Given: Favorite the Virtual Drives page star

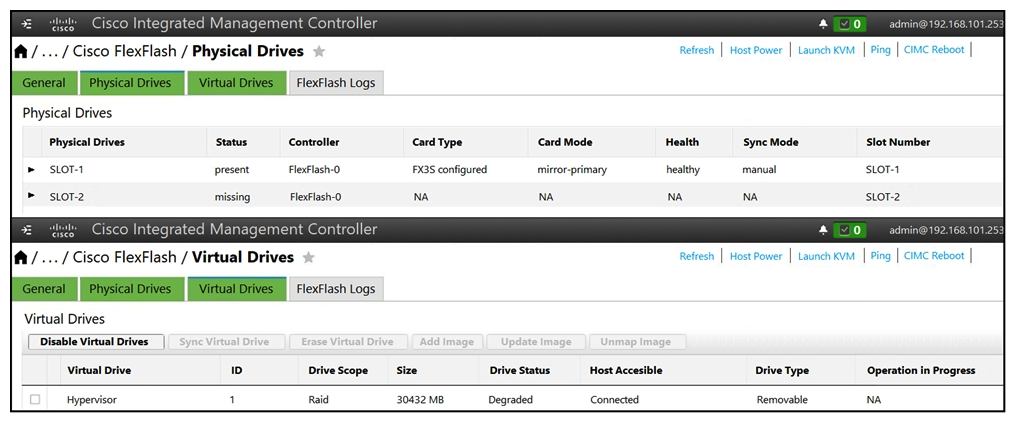Looking at the screenshot, I should tap(309, 258).
